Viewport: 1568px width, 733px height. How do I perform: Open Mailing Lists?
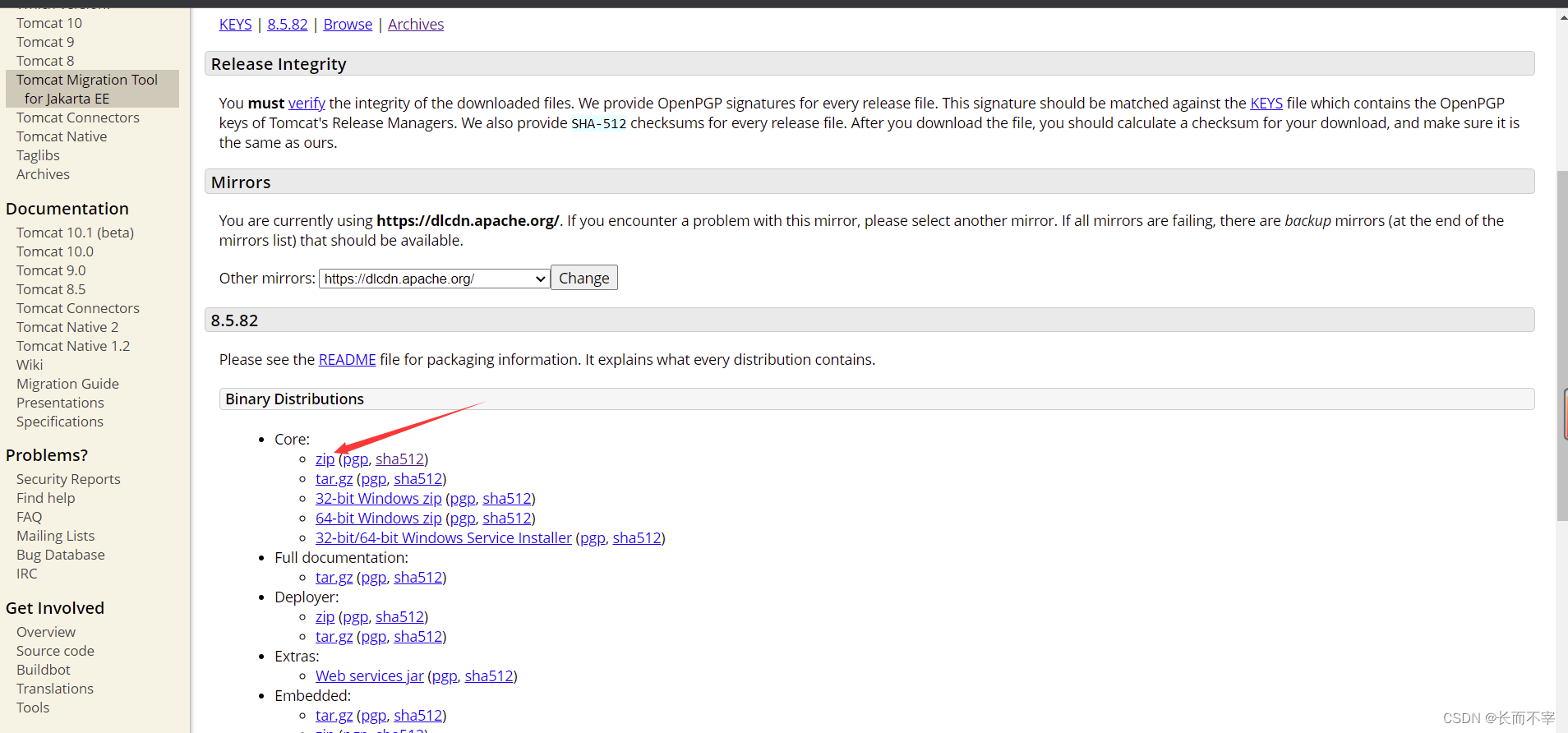[x=55, y=536]
